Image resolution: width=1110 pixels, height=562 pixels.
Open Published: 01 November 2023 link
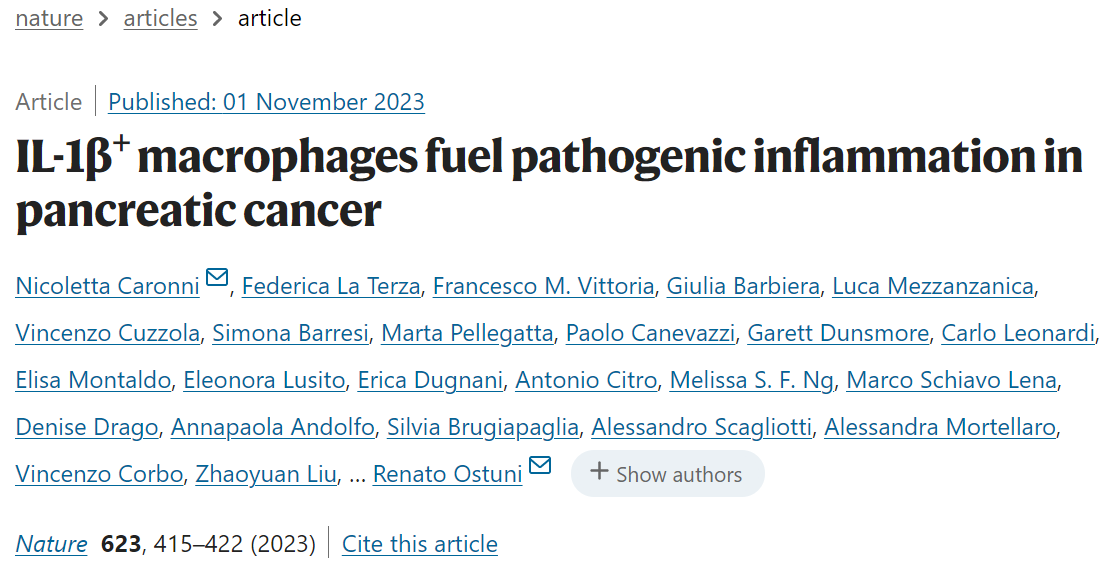point(266,102)
